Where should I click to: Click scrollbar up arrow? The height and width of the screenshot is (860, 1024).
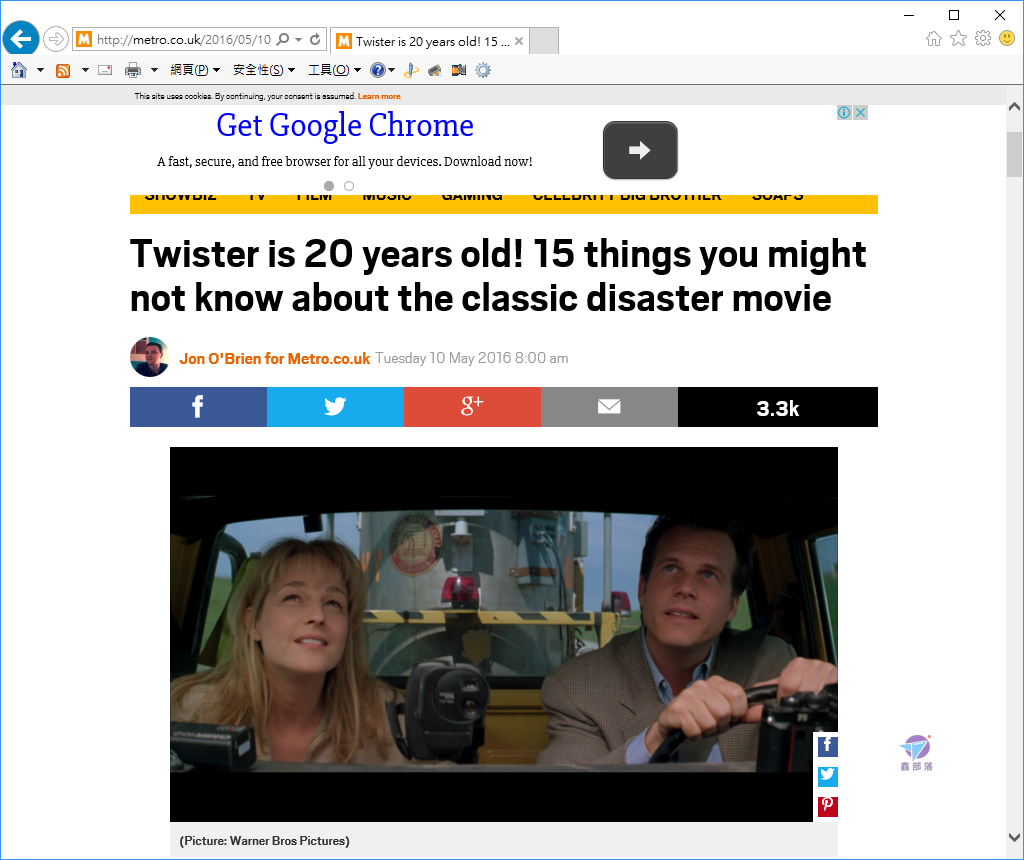1014,106
